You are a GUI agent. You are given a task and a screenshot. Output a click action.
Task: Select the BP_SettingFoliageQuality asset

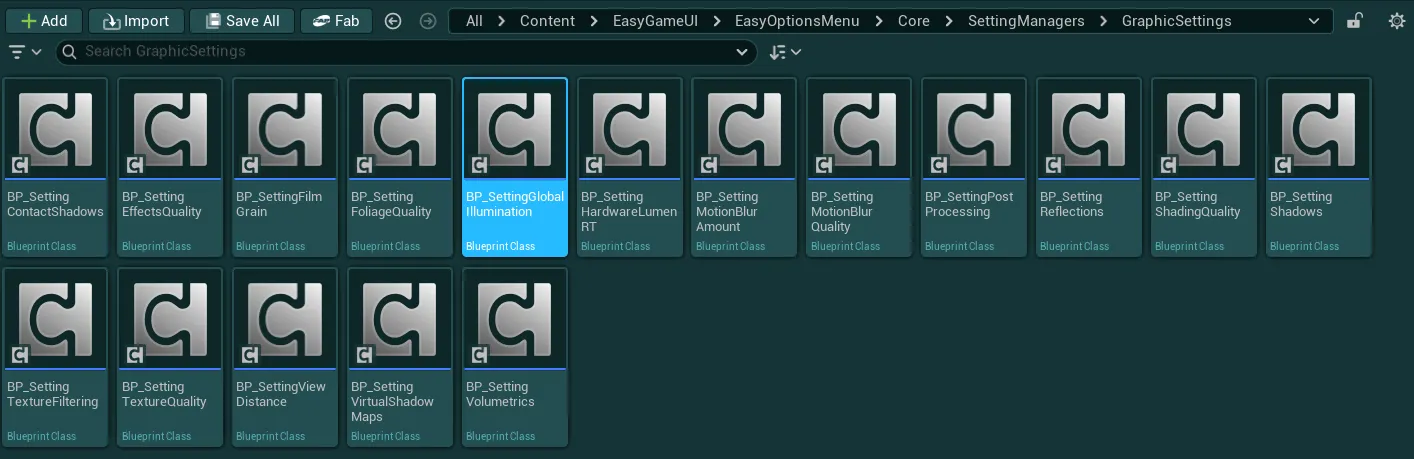point(400,167)
